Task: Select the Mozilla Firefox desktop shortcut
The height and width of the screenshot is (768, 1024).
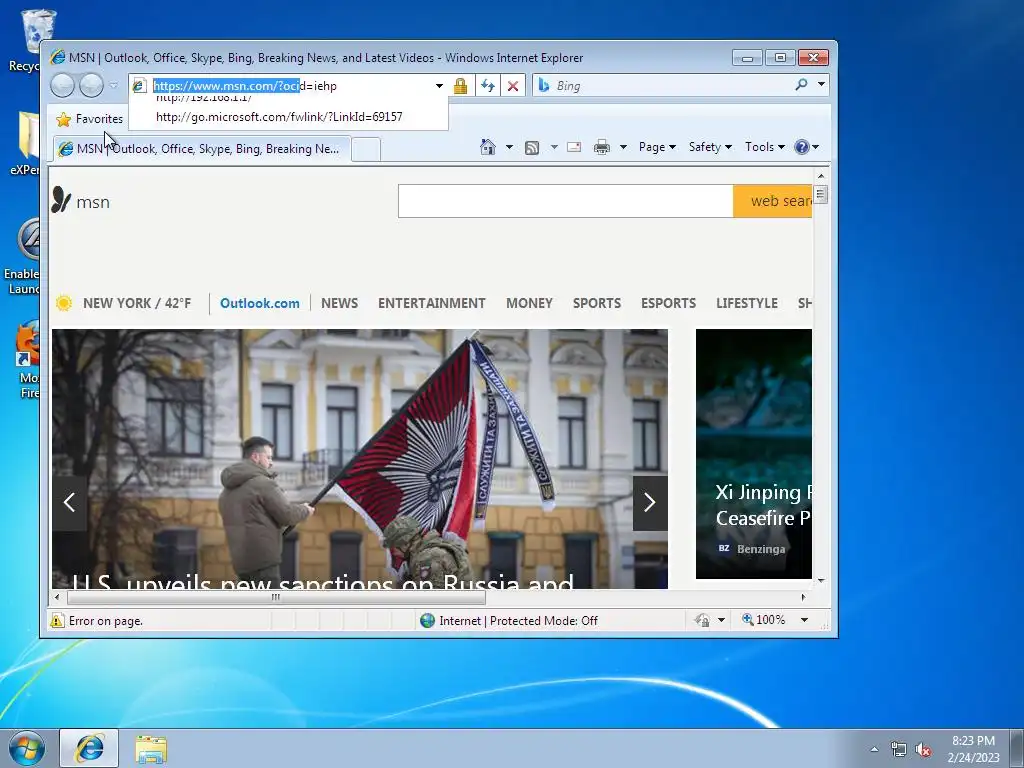Action: point(29,360)
